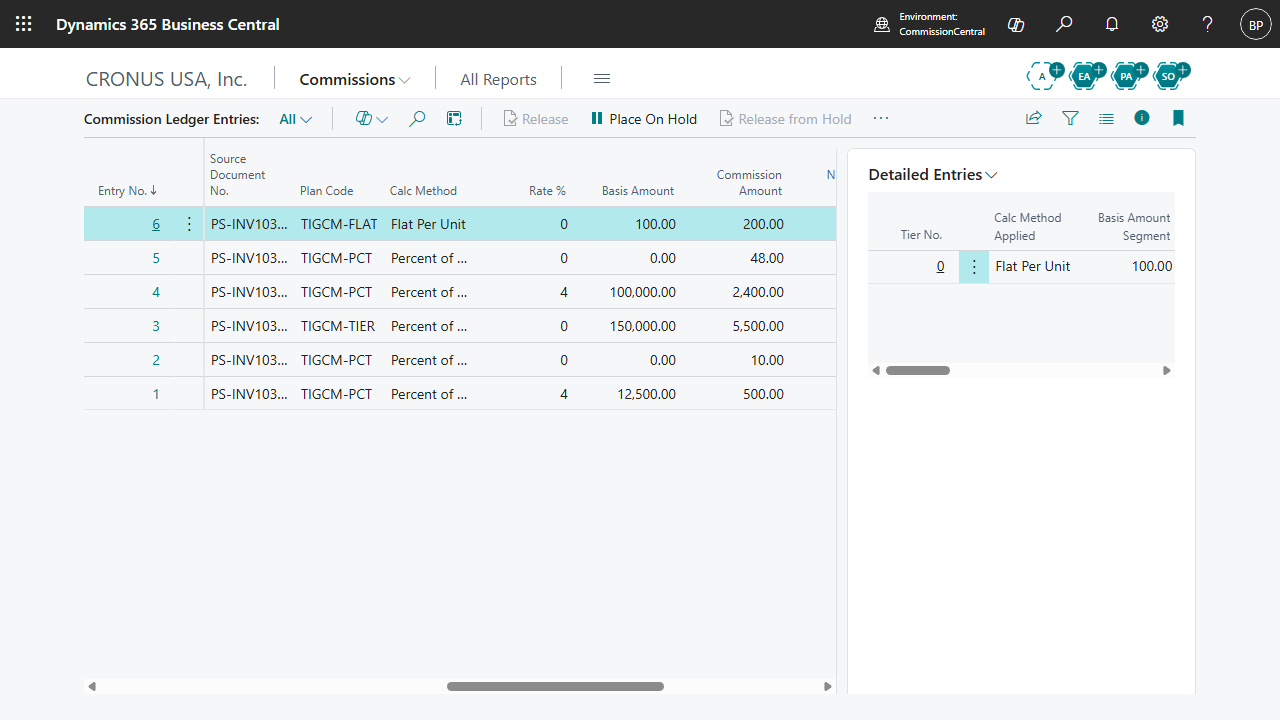Search the Commission Ledger Entries list
This screenshot has height=720, width=1280.
(418, 119)
